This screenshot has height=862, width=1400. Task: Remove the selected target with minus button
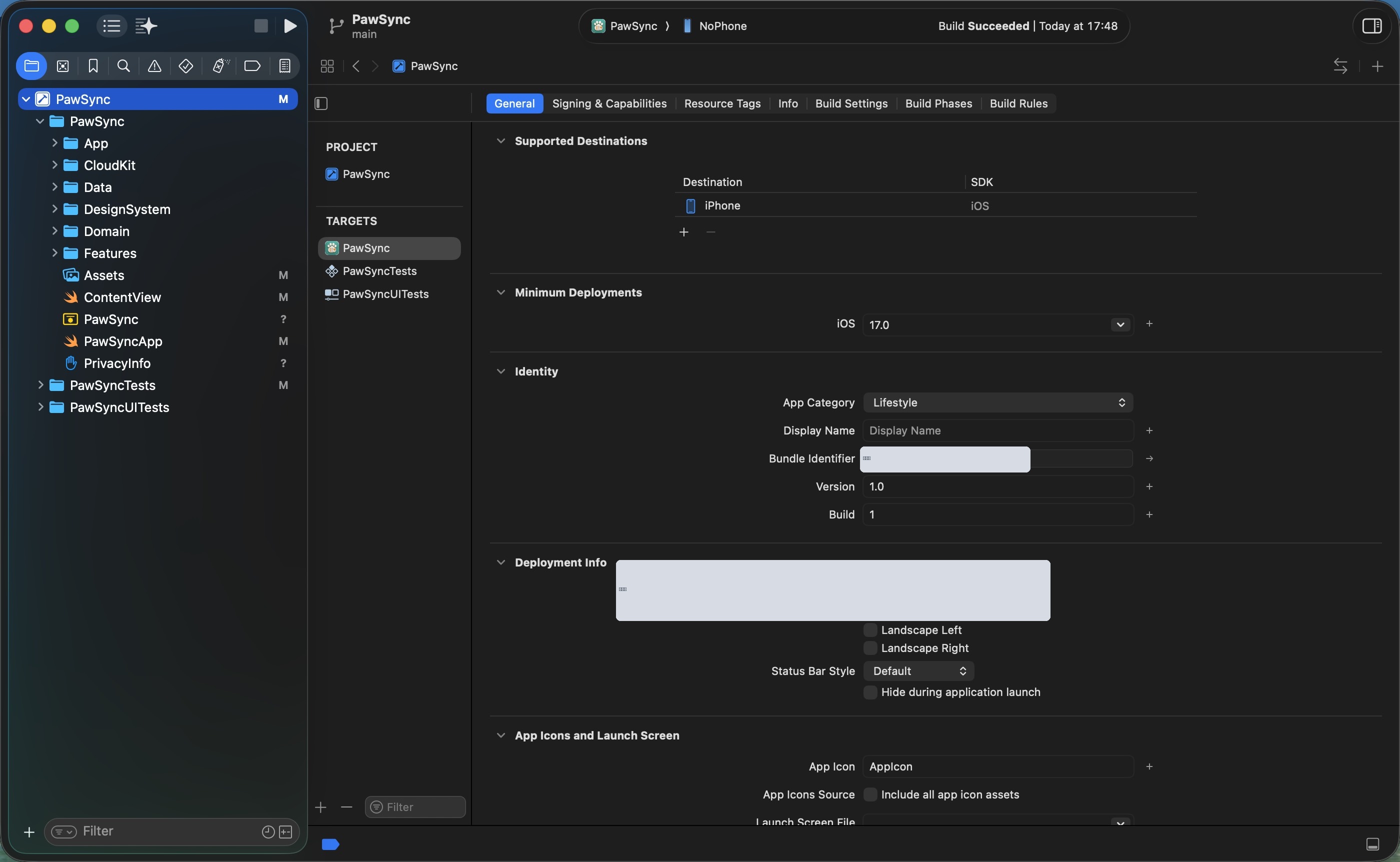[346, 807]
